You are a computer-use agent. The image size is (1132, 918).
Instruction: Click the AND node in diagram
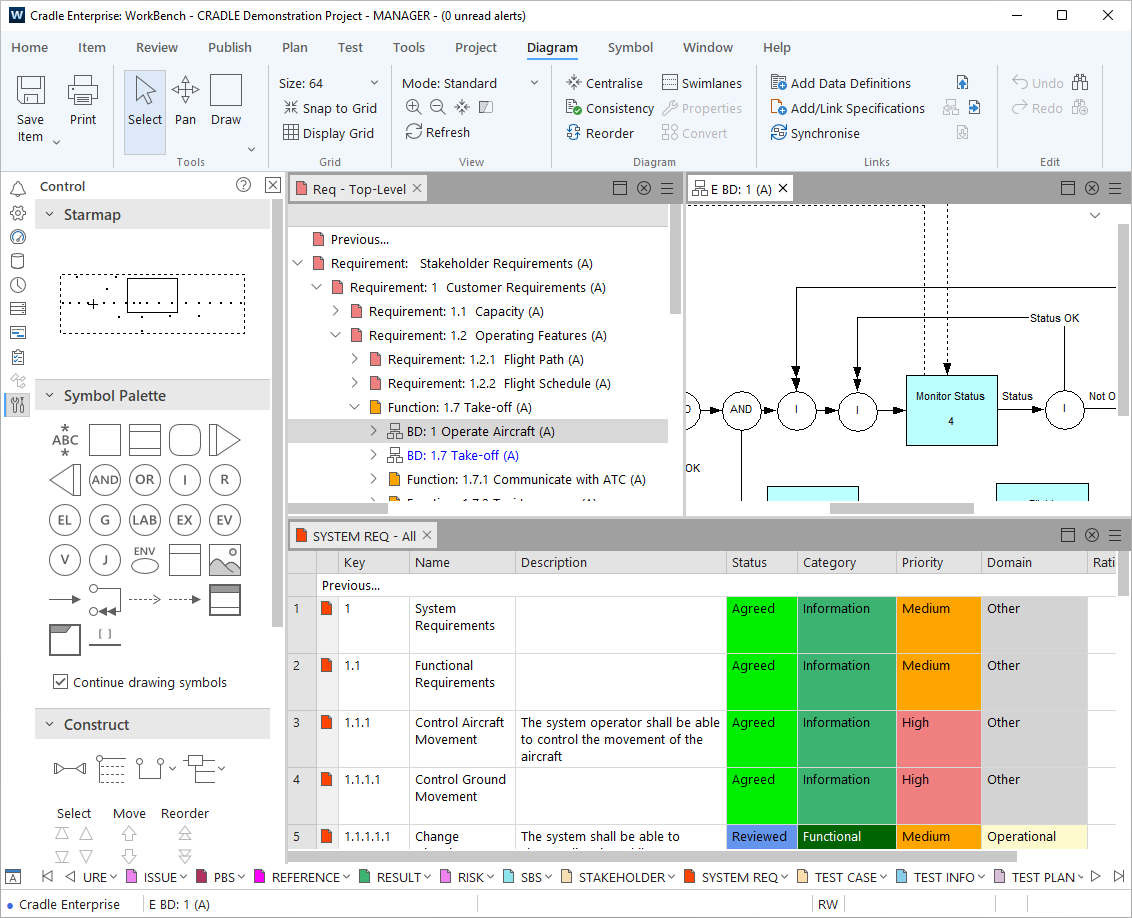(741, 409)
